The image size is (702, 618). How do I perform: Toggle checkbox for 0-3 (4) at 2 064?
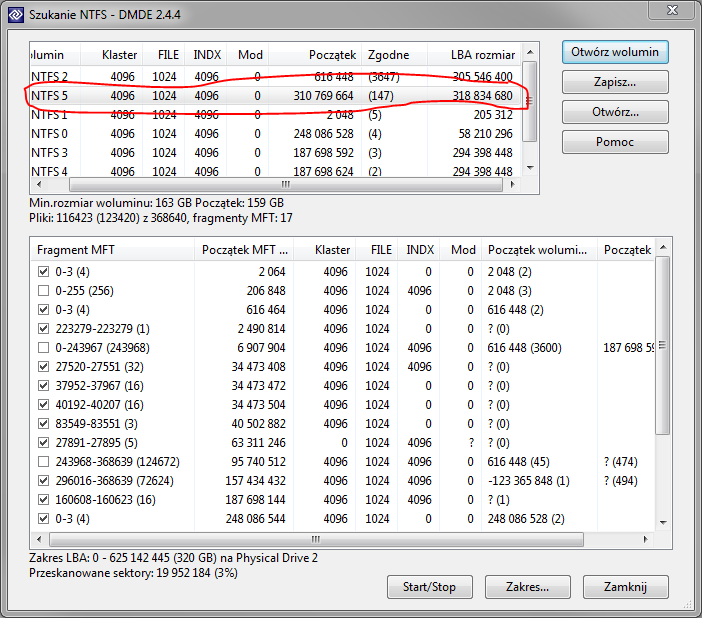pyautogui.click(x=43, y=272)
